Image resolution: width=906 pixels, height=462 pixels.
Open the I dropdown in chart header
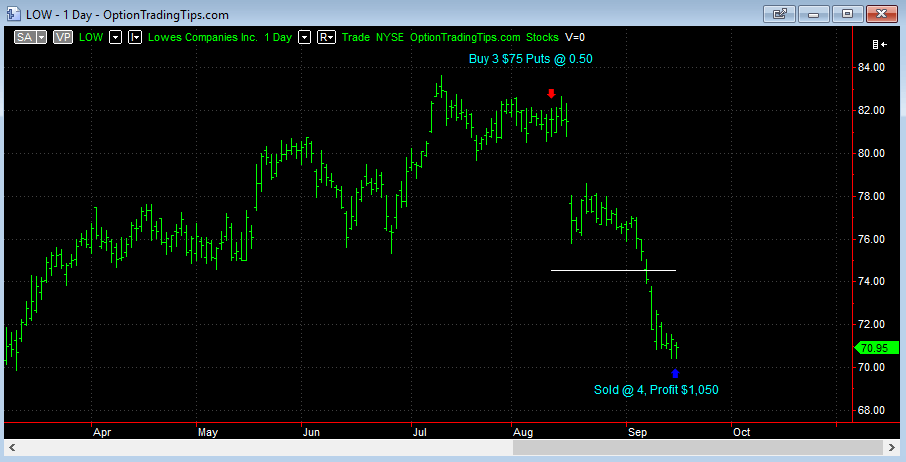pyautogui.click(x=135, y=38)
